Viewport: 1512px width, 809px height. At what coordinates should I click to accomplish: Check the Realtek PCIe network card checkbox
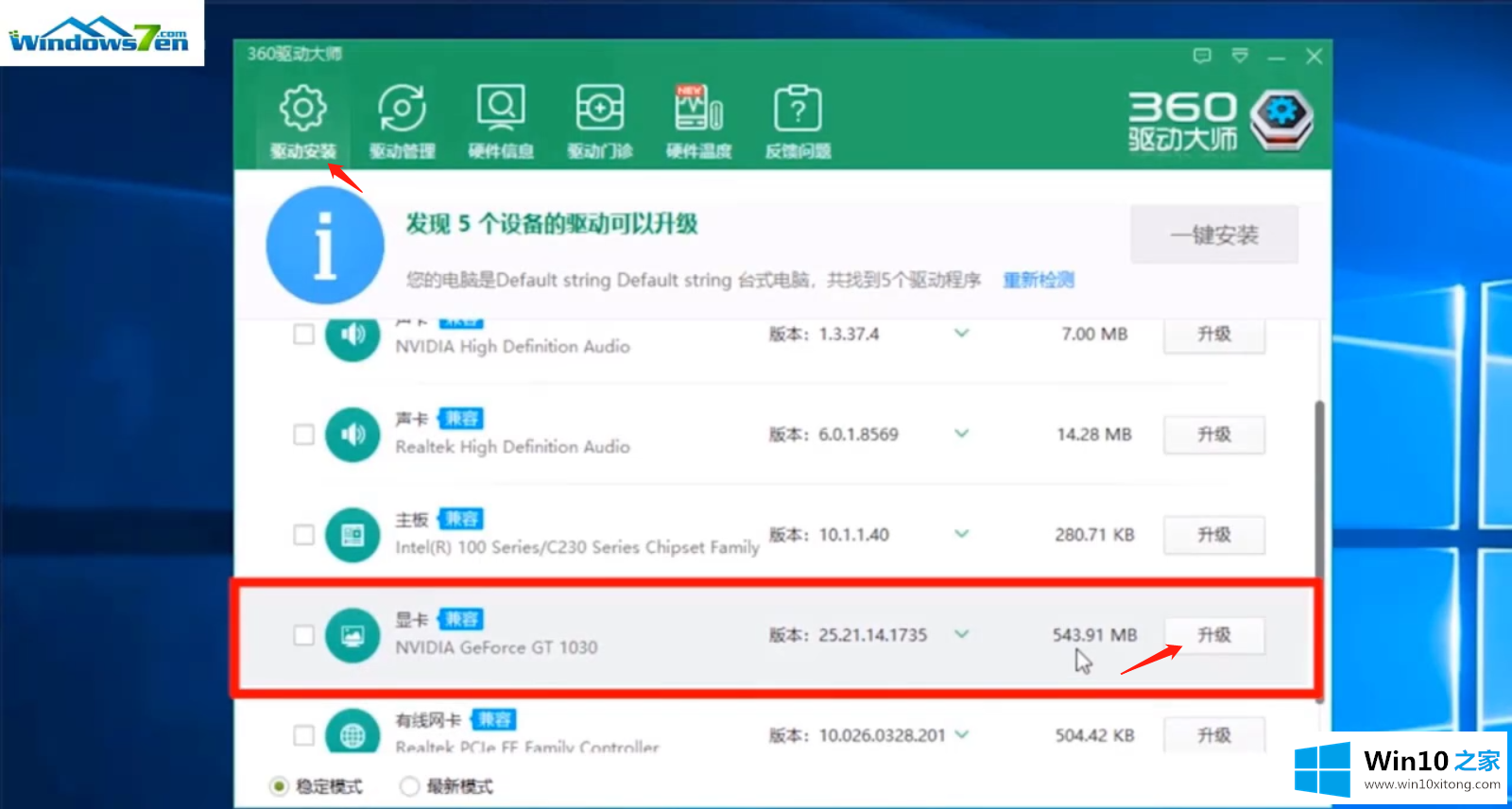tap(303, 735)
